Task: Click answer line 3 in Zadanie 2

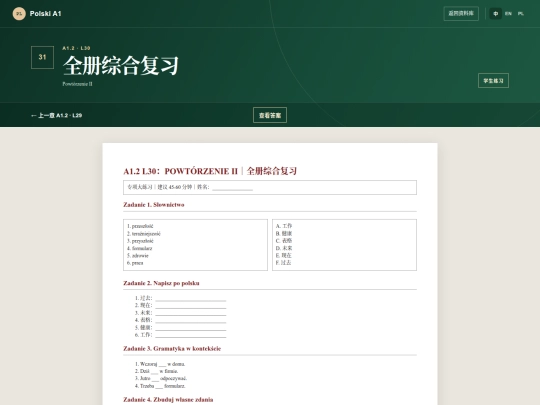Action: pos(191,313)
